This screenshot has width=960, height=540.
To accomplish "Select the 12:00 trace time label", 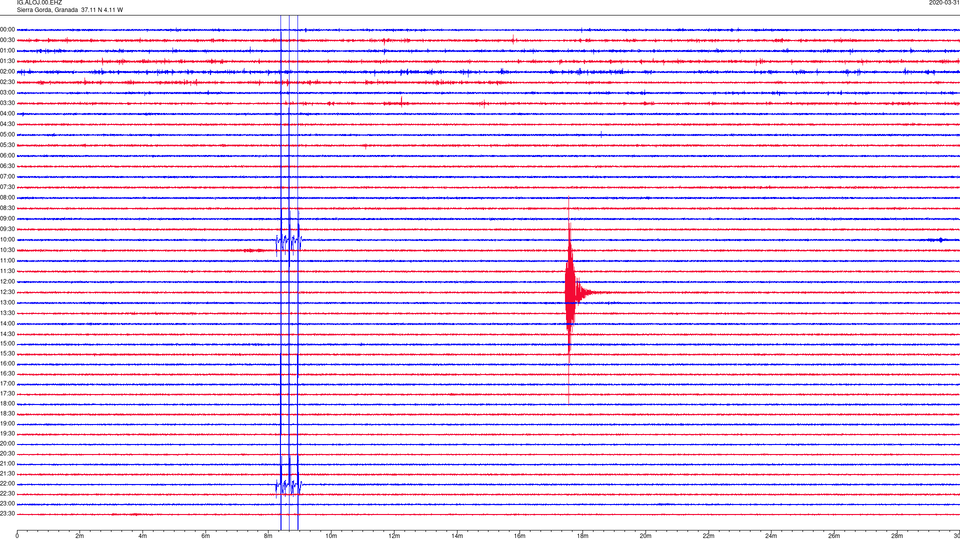I will point(7,282).
